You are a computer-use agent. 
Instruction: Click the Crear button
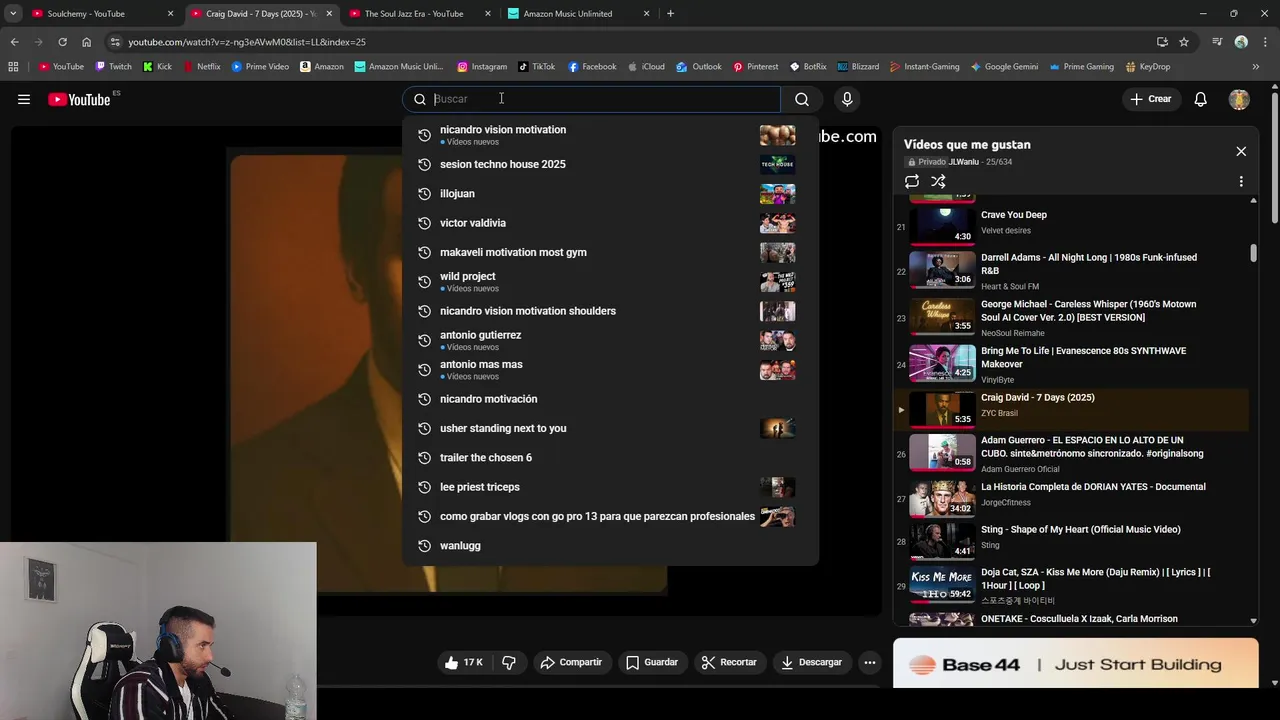point(1150,99)
